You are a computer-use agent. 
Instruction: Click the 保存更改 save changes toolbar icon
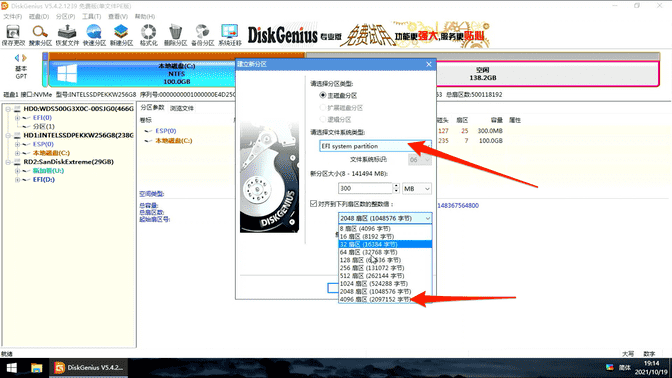point(13,35)
